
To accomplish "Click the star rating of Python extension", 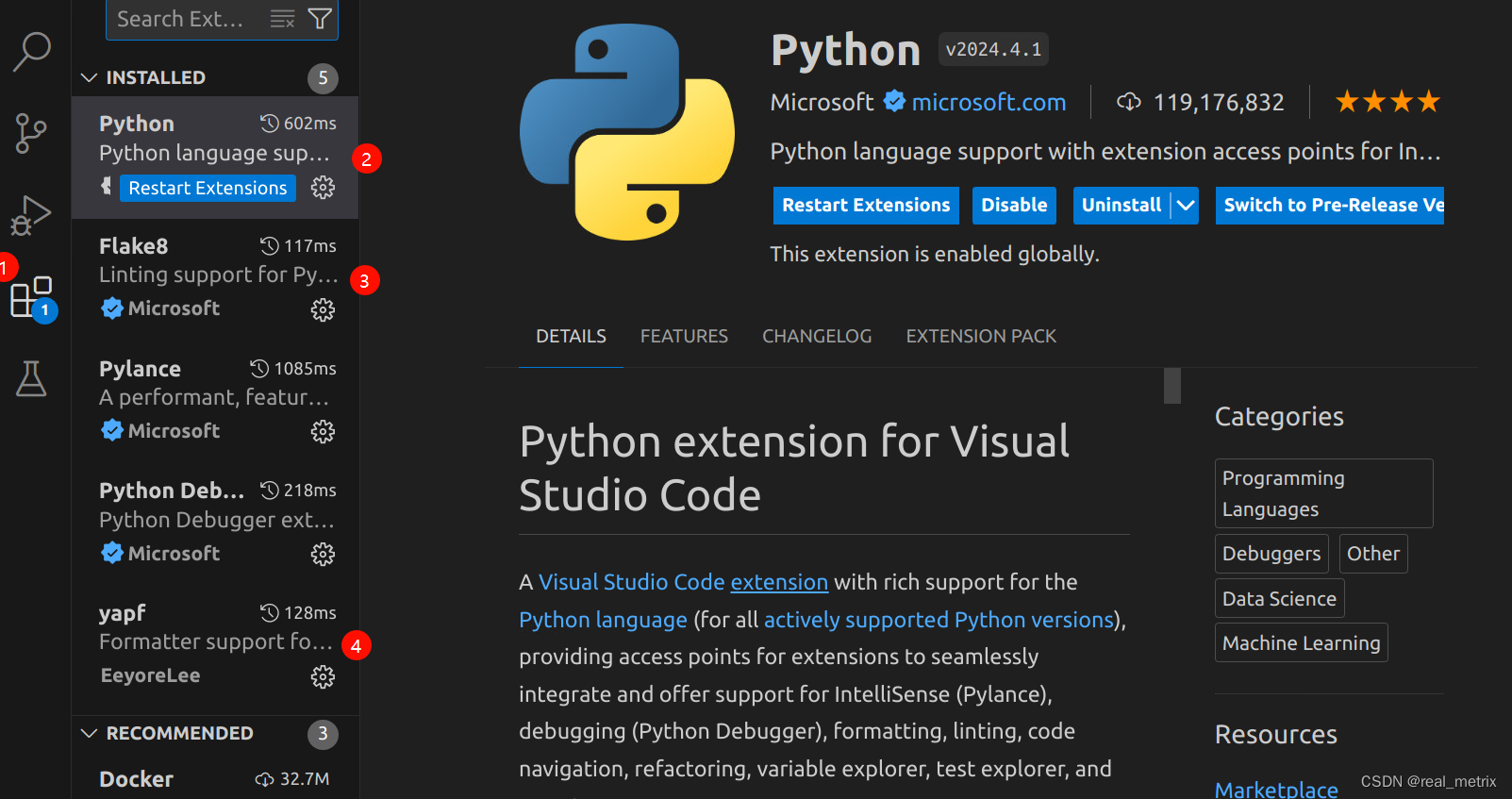I will point(1387,101).
